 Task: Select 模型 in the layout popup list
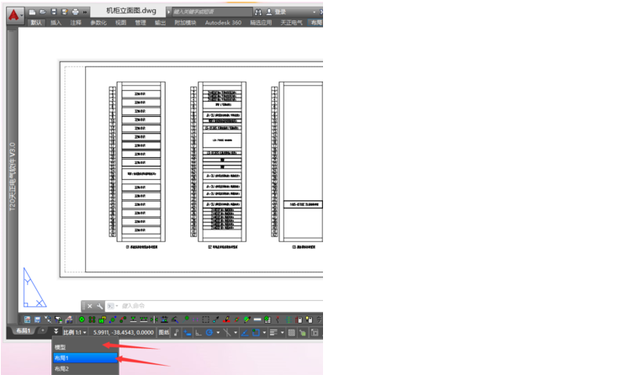[x=85, y=347]
